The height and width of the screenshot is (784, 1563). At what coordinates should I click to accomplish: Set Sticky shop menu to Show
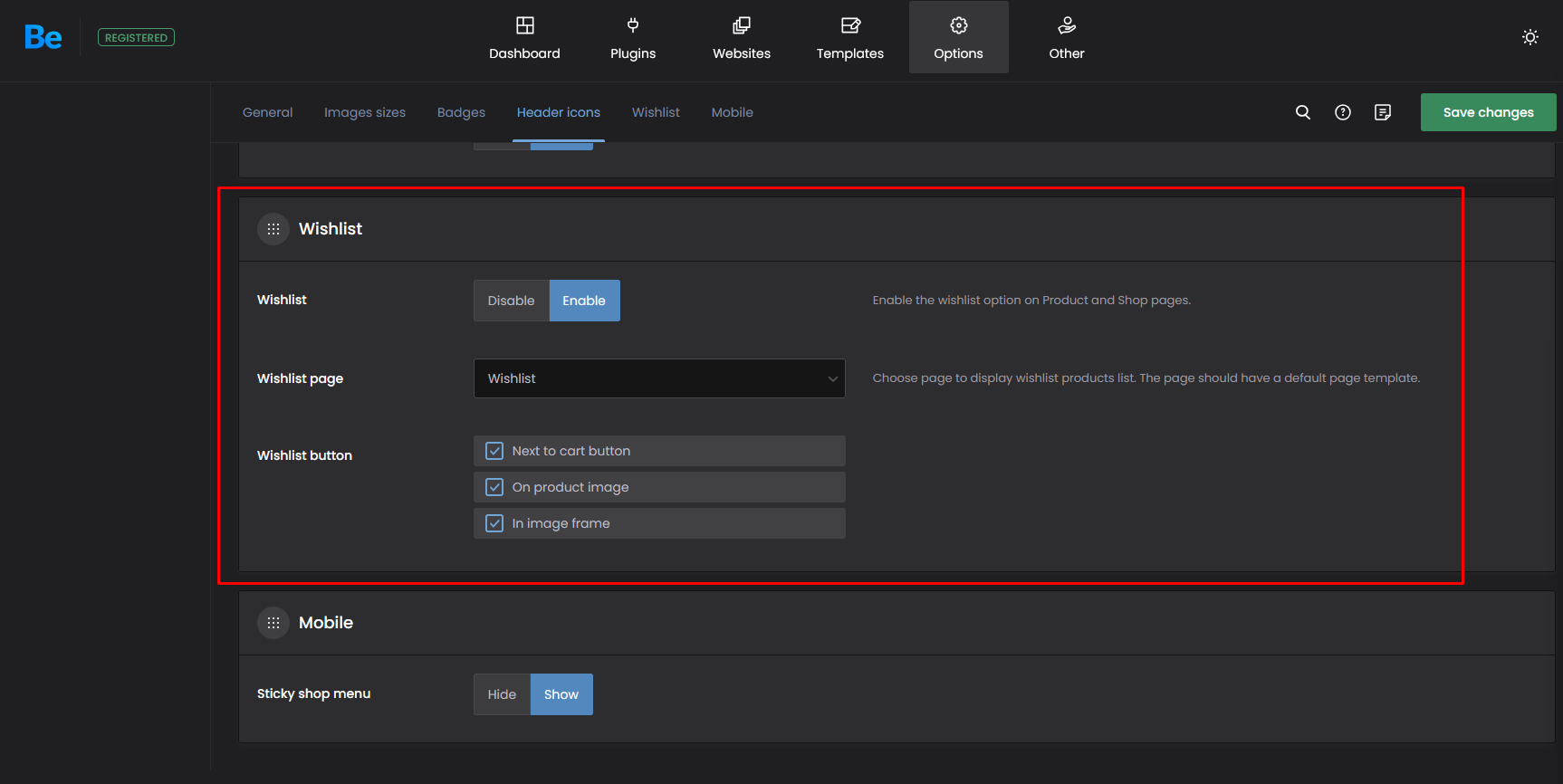pyautogui.click(x=561, y=694)
